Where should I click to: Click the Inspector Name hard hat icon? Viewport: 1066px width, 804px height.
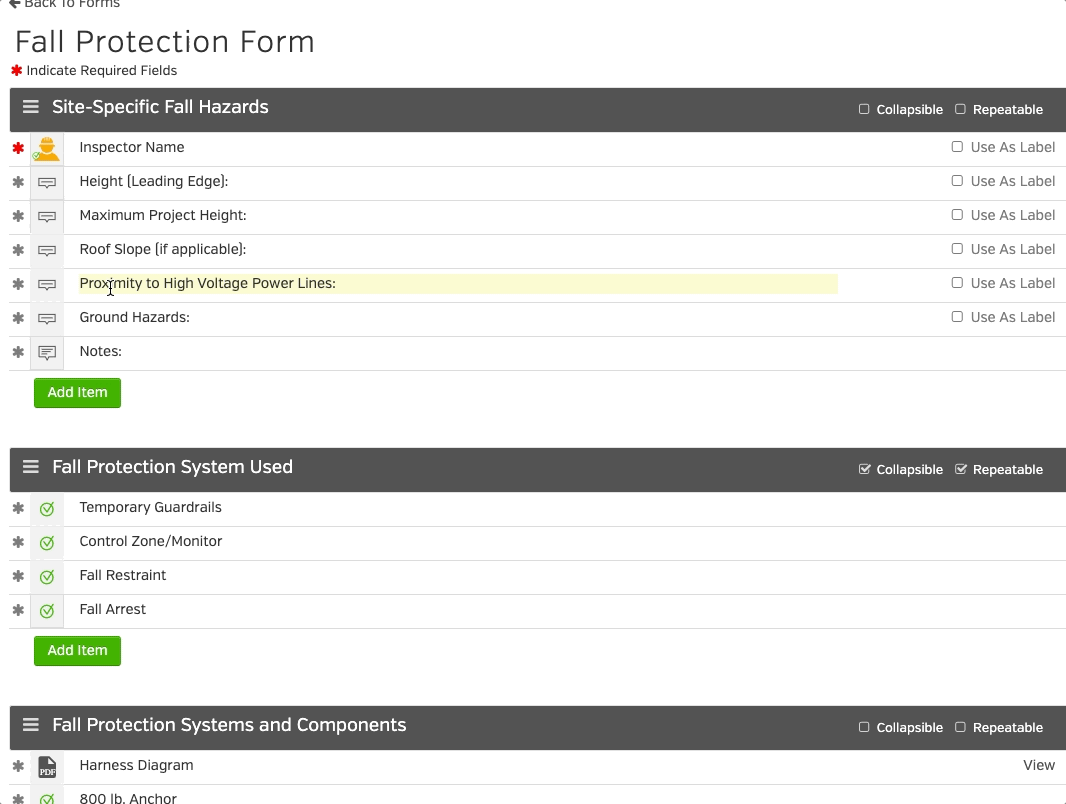[x=47, y=149]
